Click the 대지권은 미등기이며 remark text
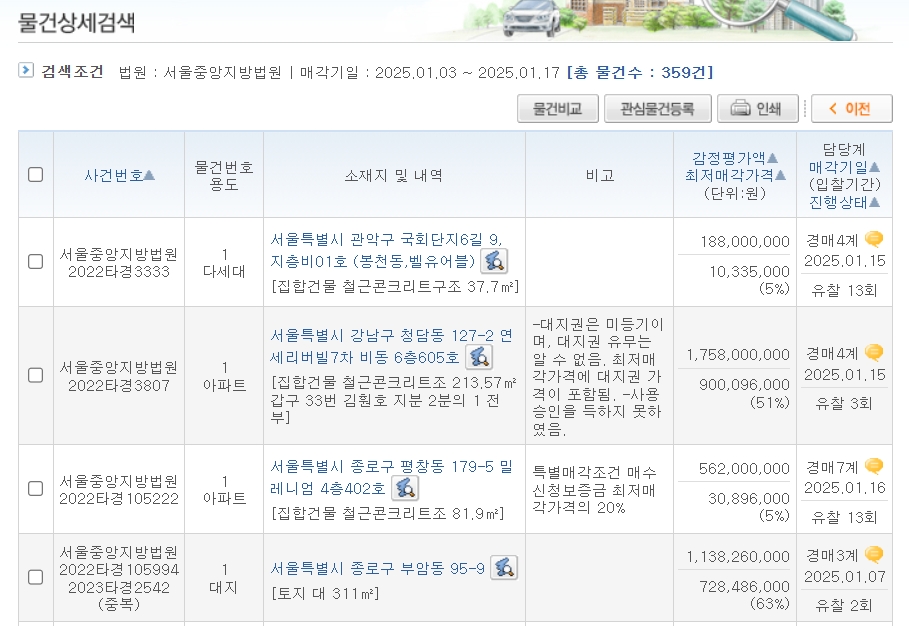909x626 pixels. (x=598, y=376)
